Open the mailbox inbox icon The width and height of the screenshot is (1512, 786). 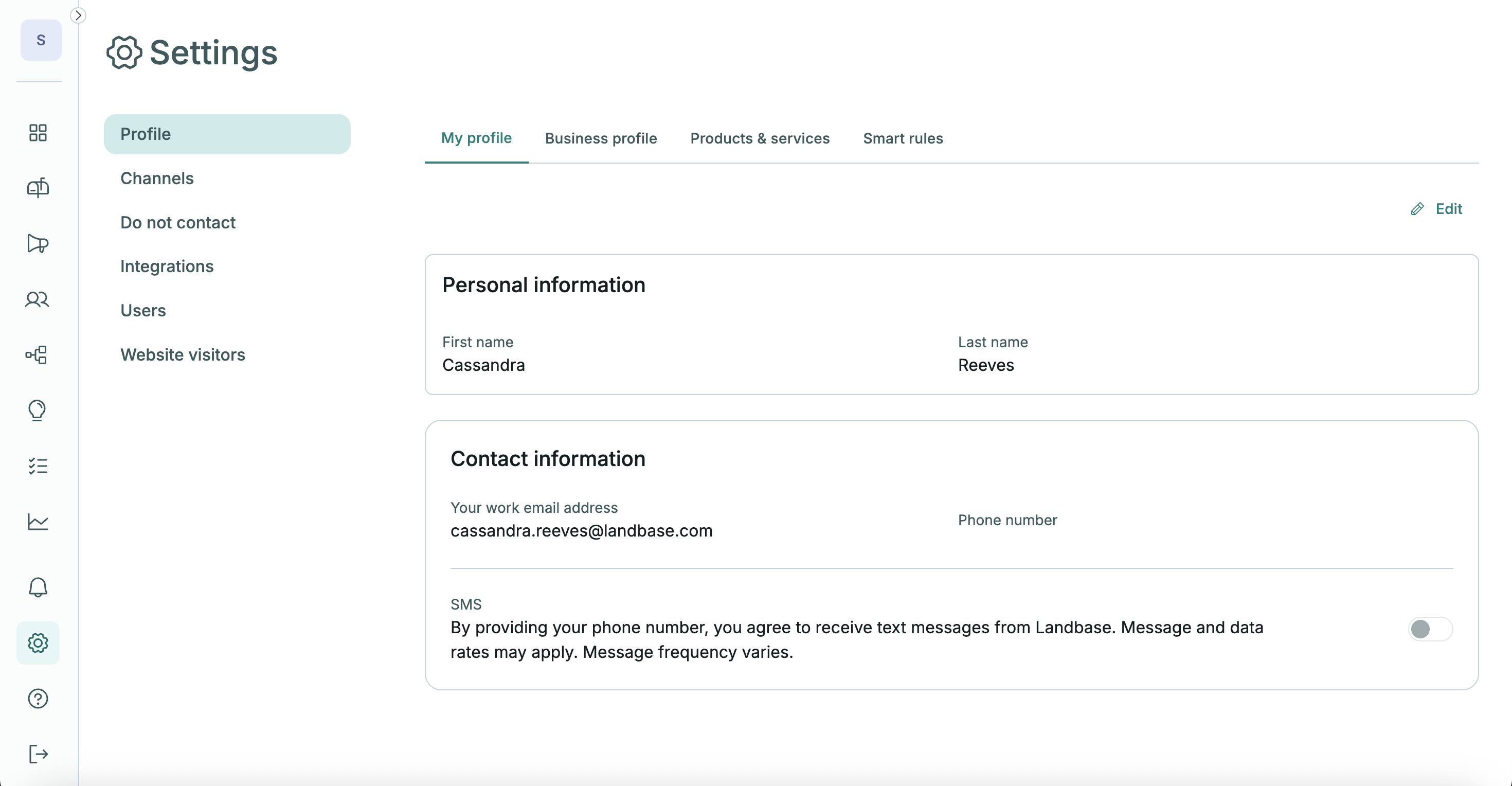point(38,188)
